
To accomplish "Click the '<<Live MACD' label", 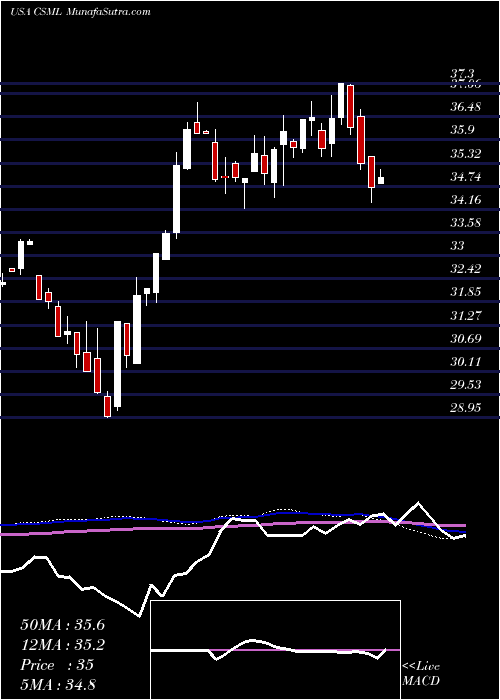I will click(x=421, y=674).
